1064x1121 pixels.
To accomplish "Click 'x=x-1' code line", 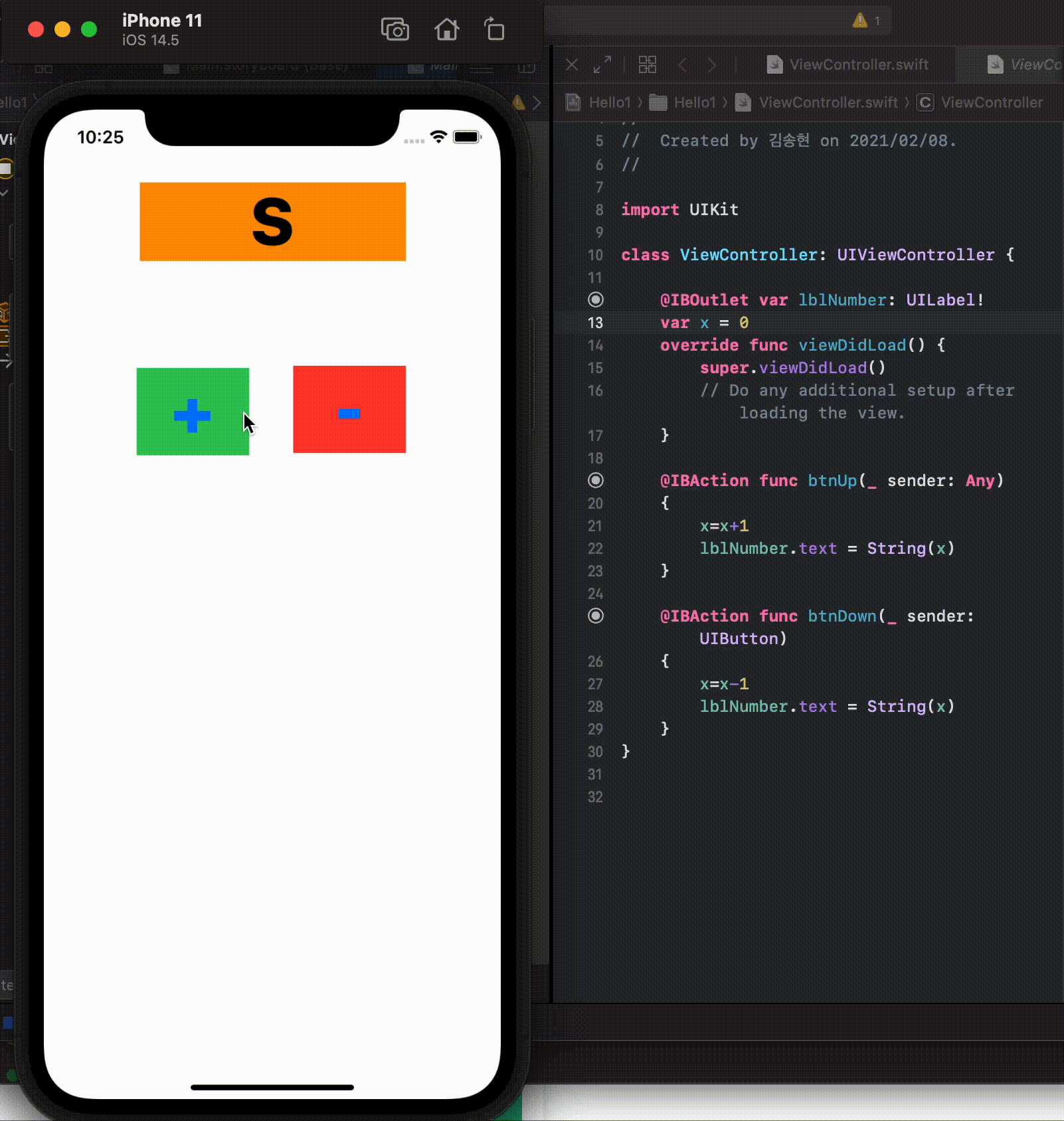I will [724, 684].
